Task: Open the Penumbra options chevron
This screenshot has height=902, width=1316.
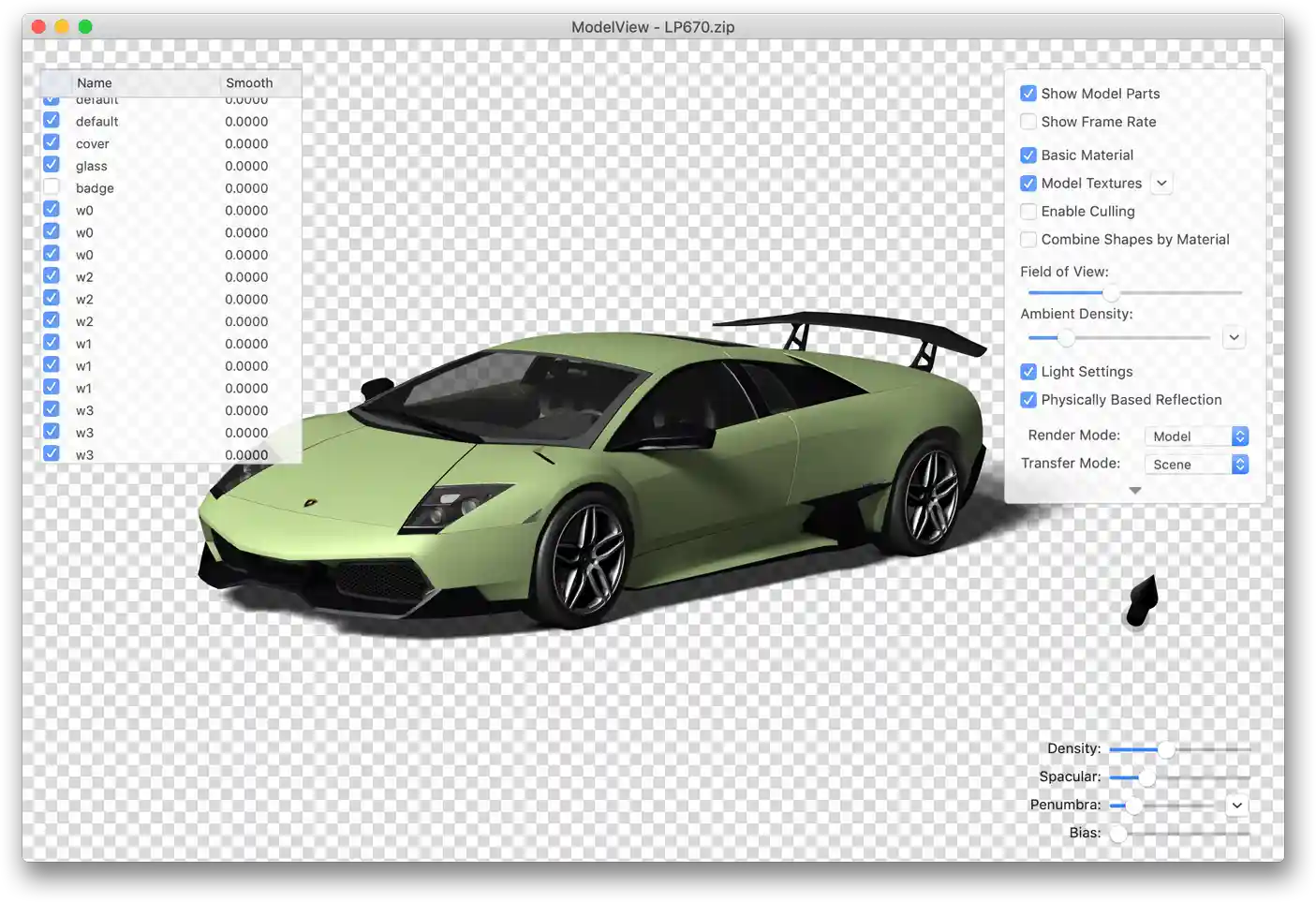Action: (1236, 806)
